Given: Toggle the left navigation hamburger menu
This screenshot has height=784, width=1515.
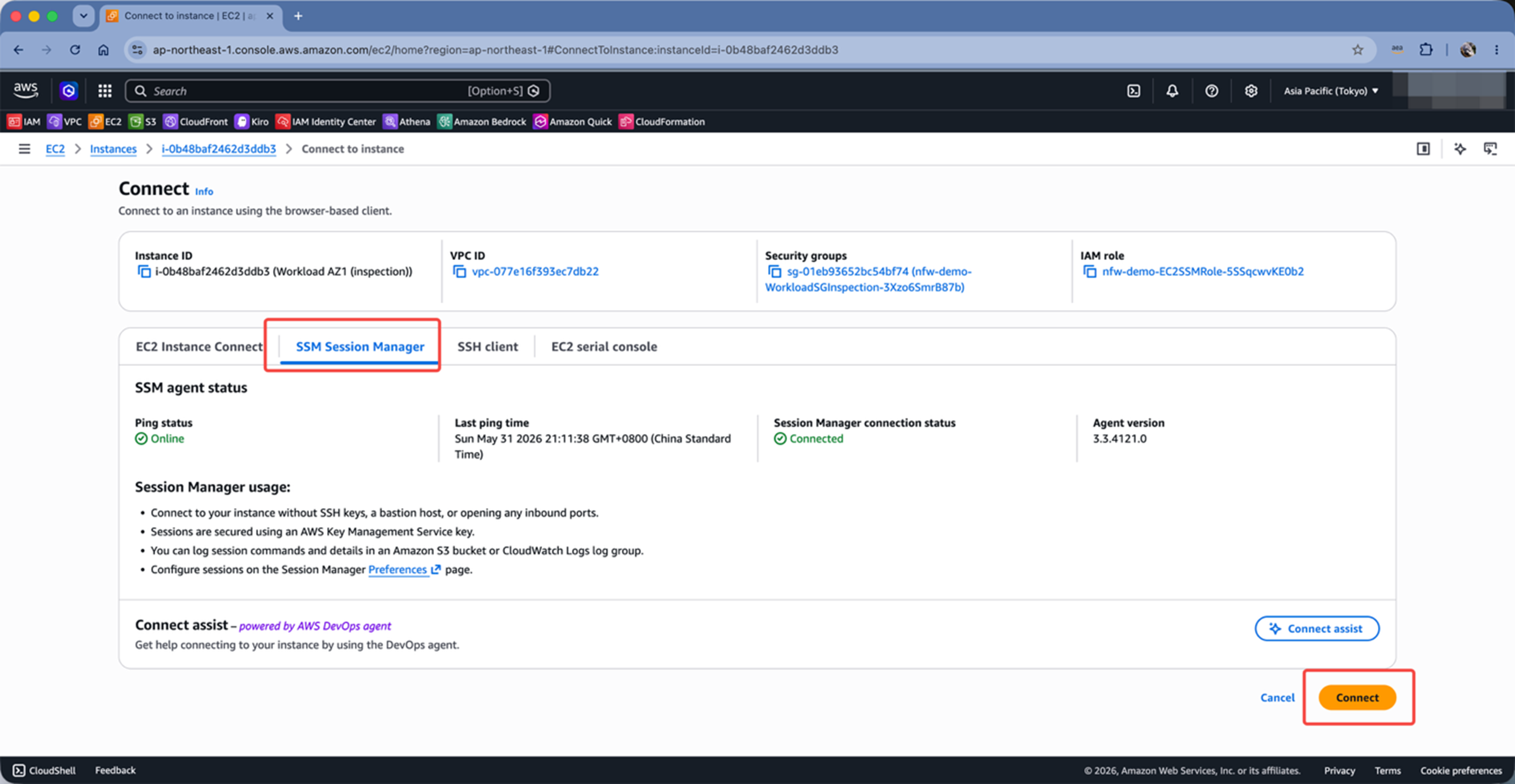Looking at the screenshot, I should coord(24,149).
